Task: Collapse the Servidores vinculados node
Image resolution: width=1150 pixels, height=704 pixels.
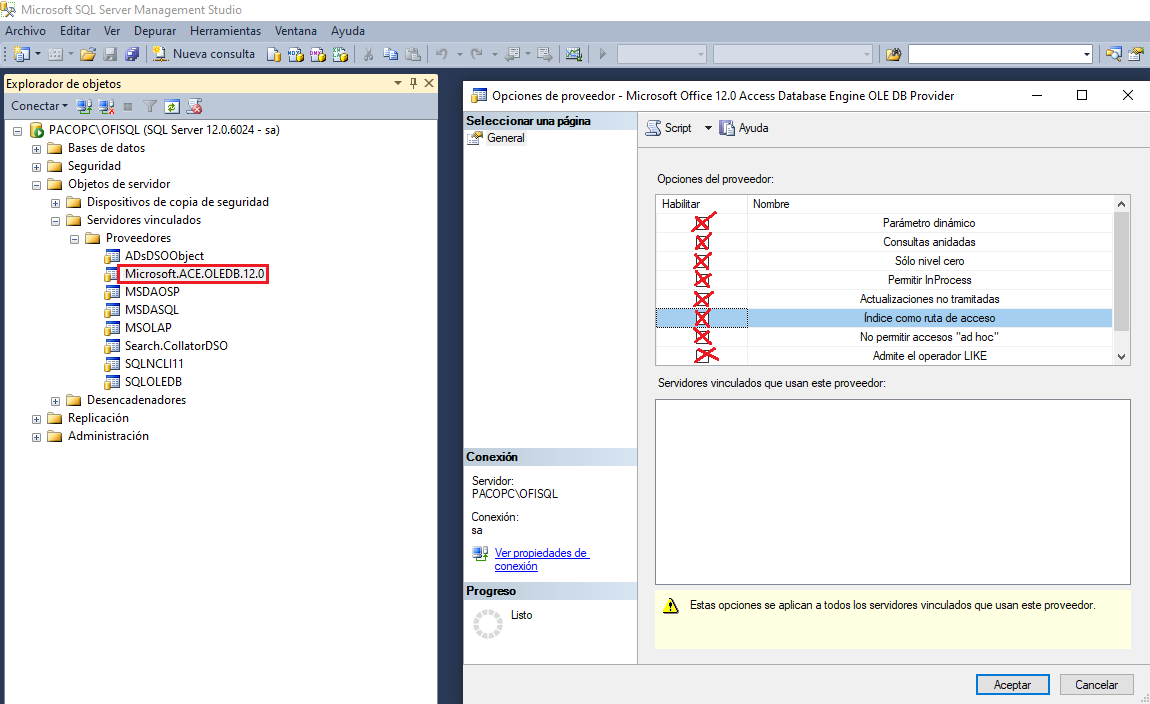Action: click(55, 221)
